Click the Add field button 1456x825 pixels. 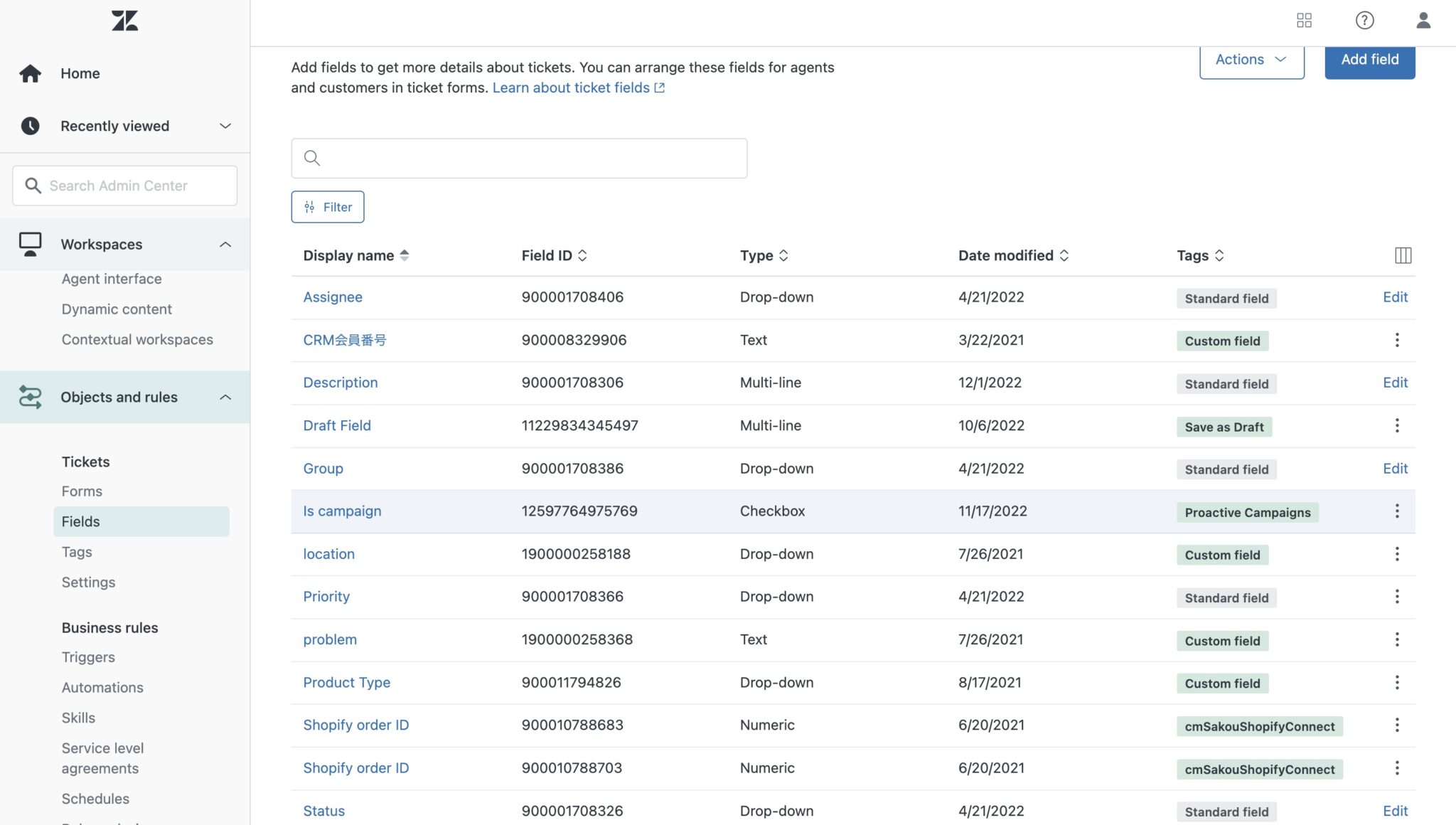[1369, 60]
